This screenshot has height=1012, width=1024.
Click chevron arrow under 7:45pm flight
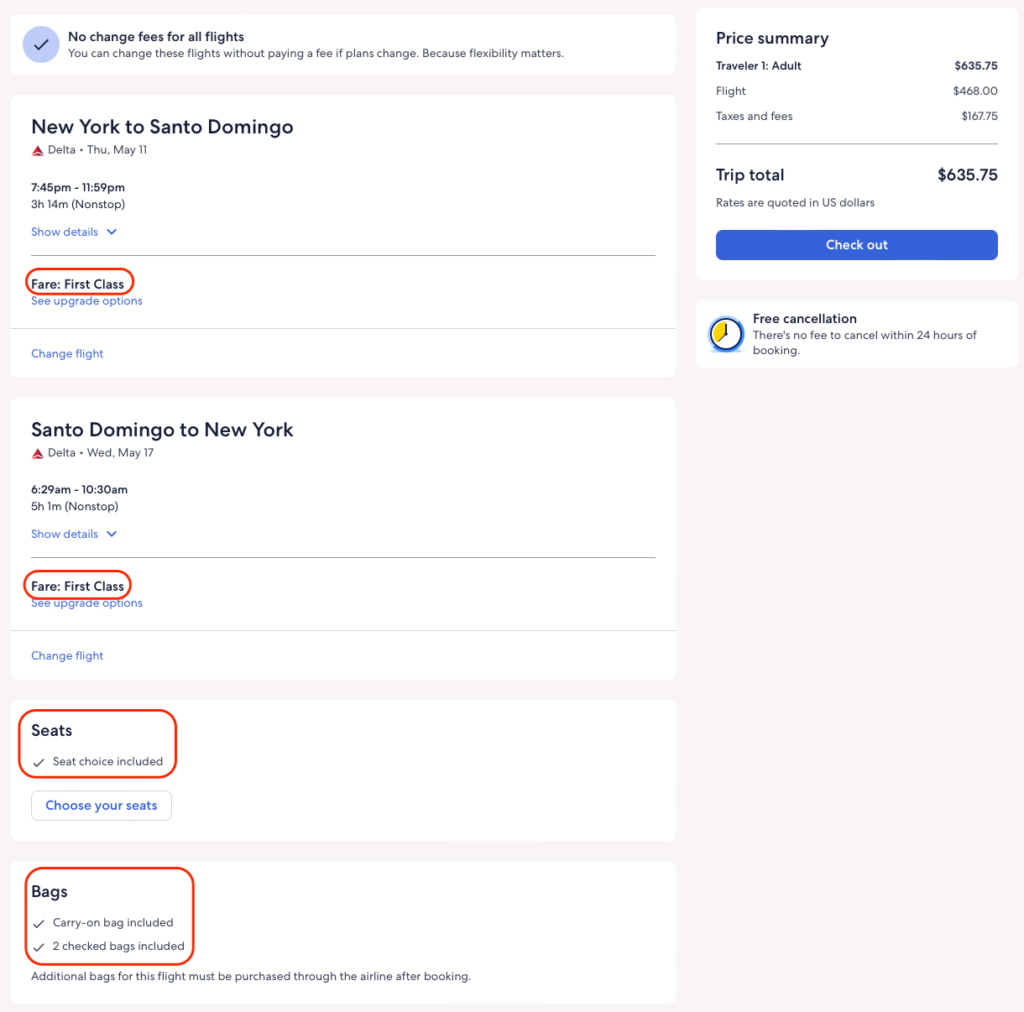pyautogui.click(x=112, y=232)
